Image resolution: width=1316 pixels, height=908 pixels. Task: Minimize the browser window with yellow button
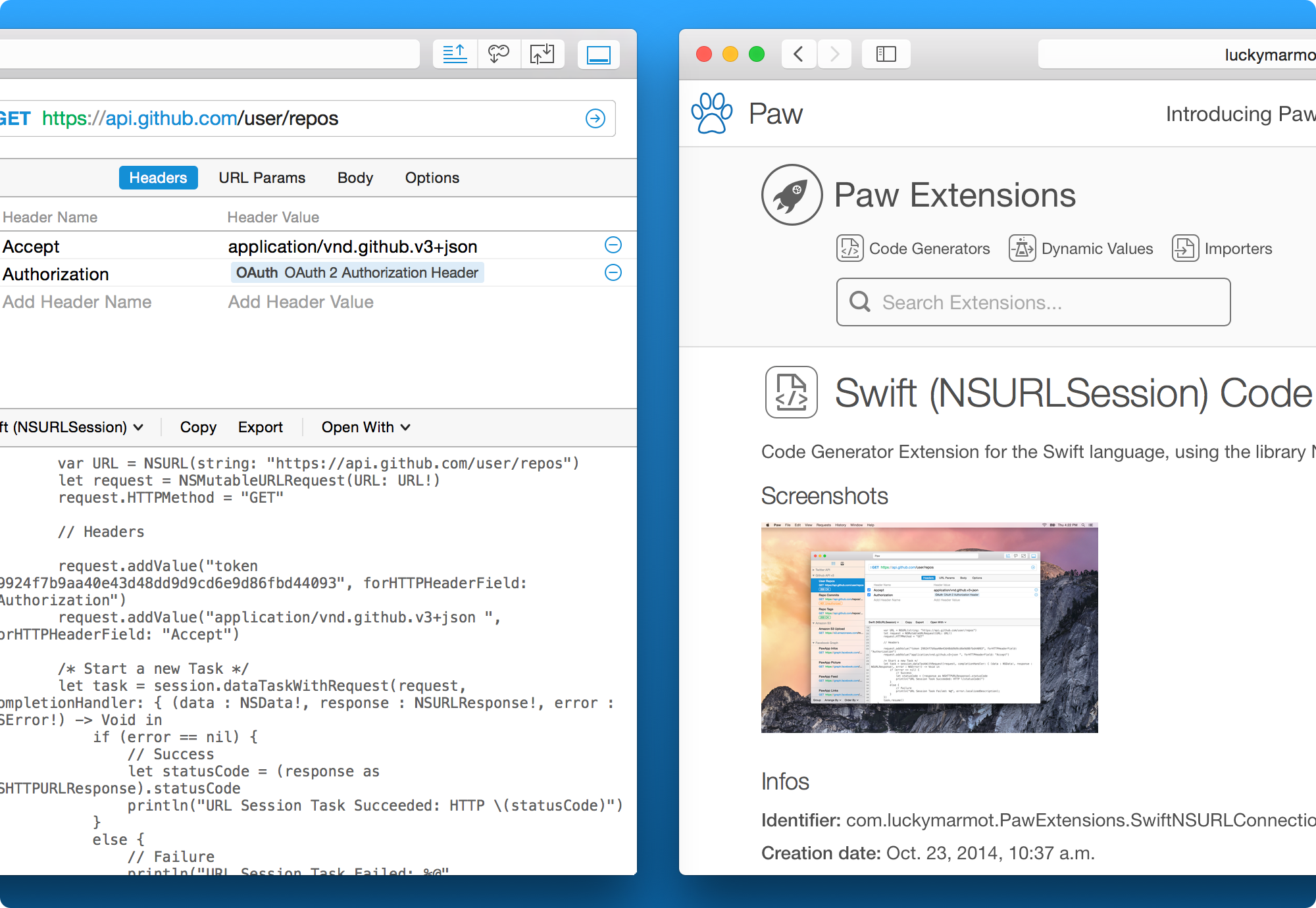point(730,54)
